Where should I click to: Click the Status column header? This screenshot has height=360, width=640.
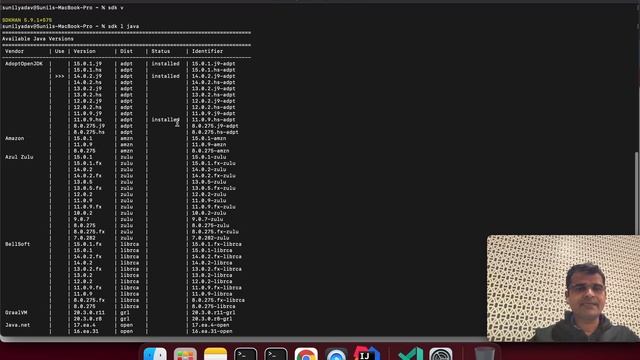coord(161,51)
